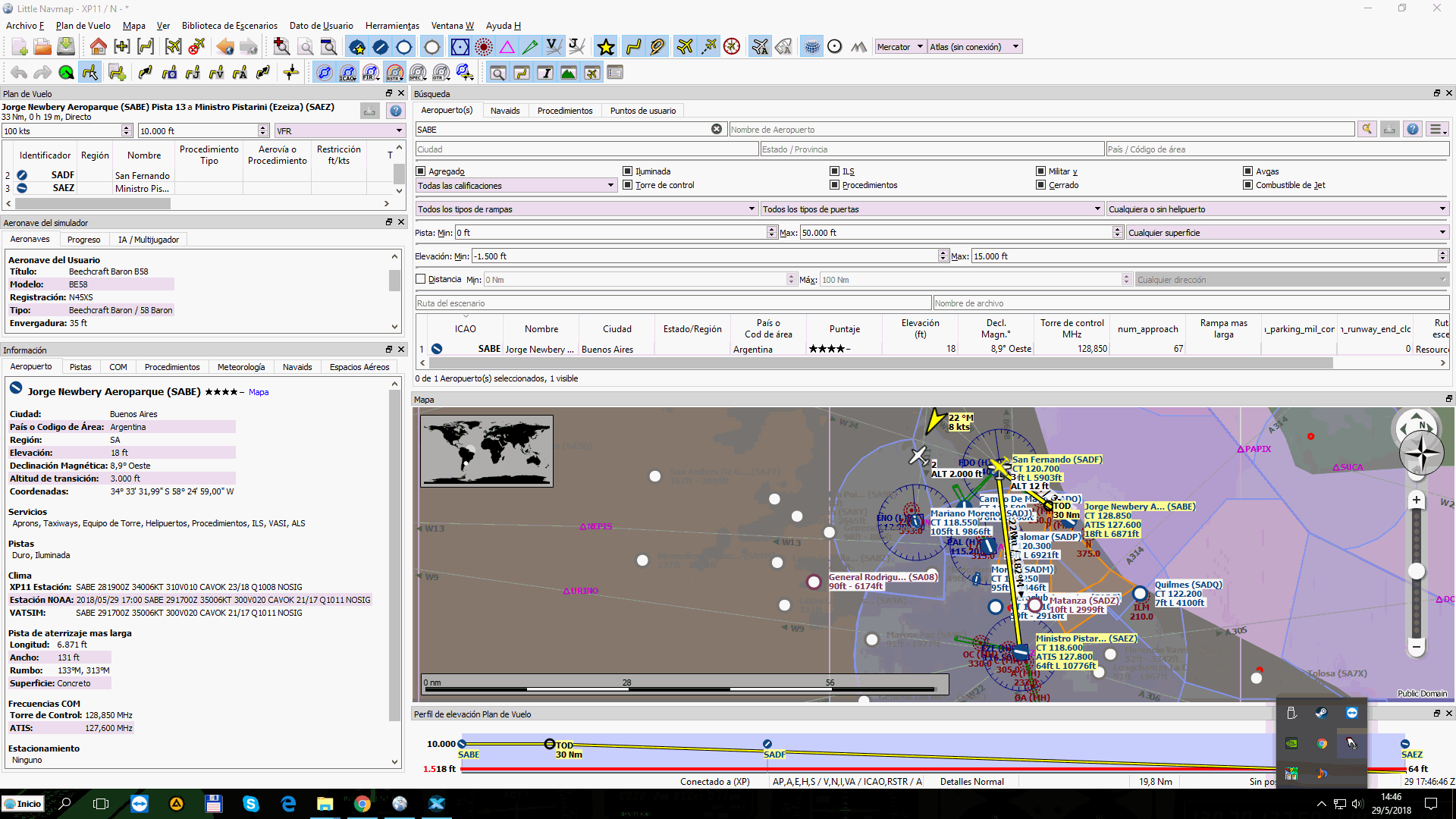
Task: Toggle userpoints star icon
Action: pos(606,47)
